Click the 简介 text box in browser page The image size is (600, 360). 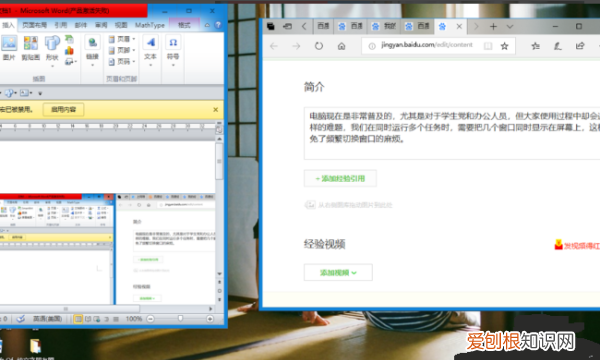452,133
